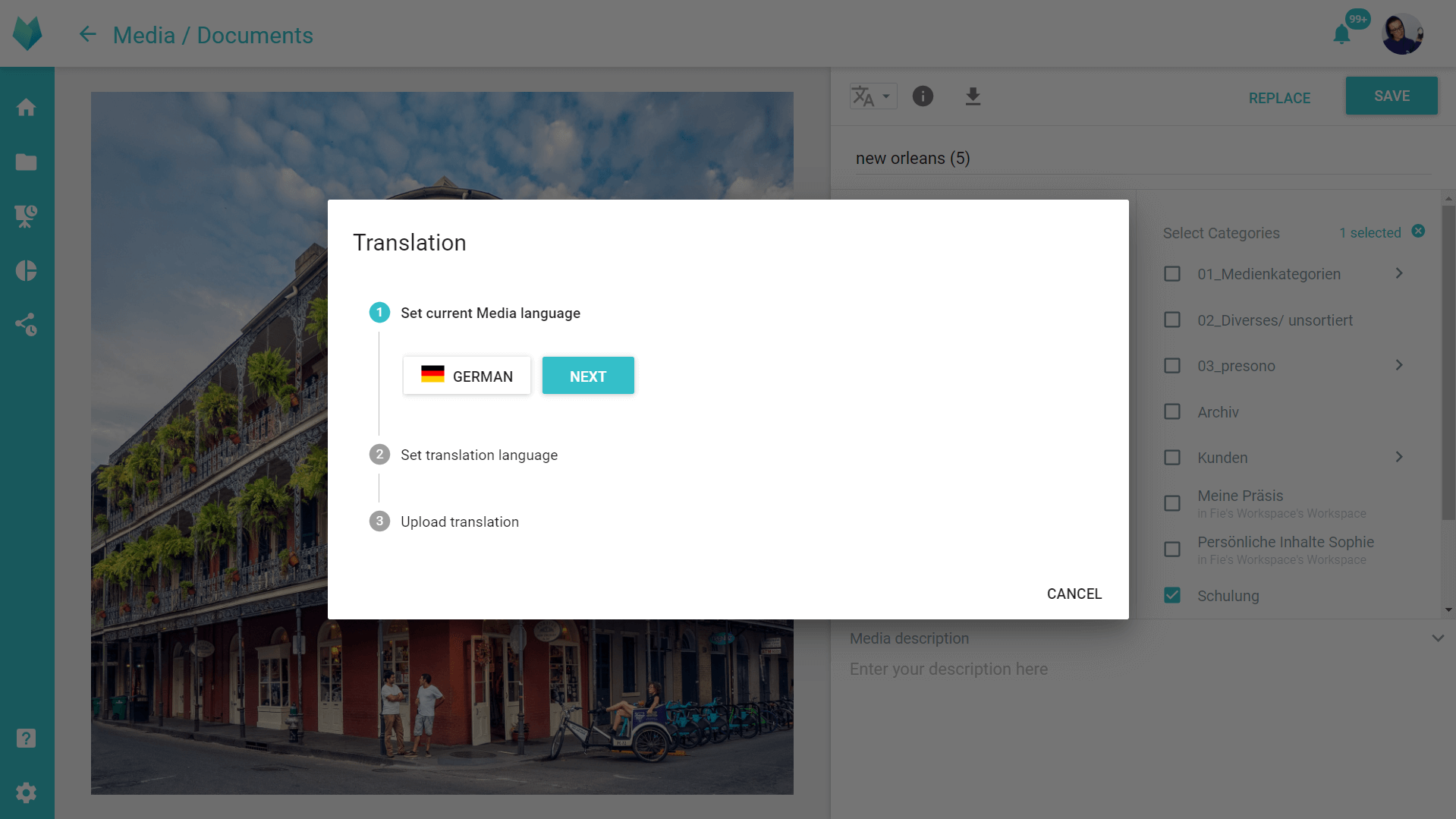The height and width of the screenshot is (819, 1456).
Task: Check the Persönliche Inhalte Sophie checkbox
Action: (1172, 550)
